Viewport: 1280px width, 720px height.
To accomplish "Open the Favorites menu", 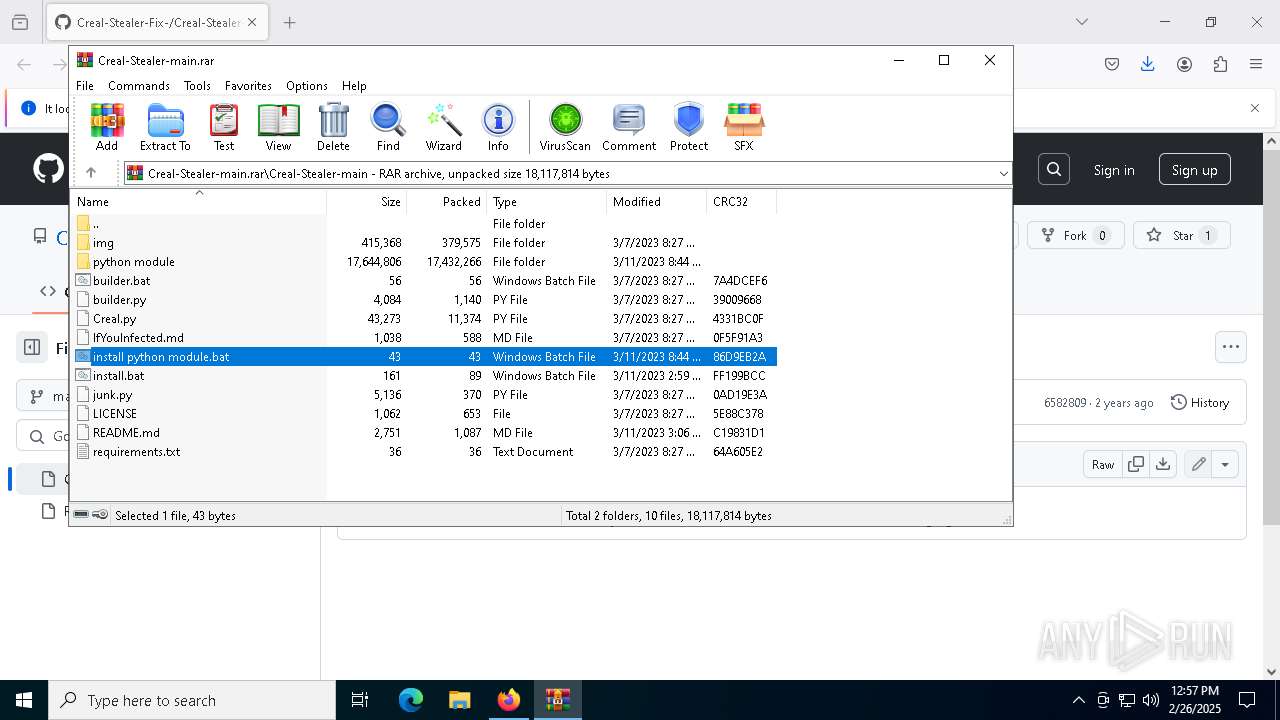I will [248, 86].
